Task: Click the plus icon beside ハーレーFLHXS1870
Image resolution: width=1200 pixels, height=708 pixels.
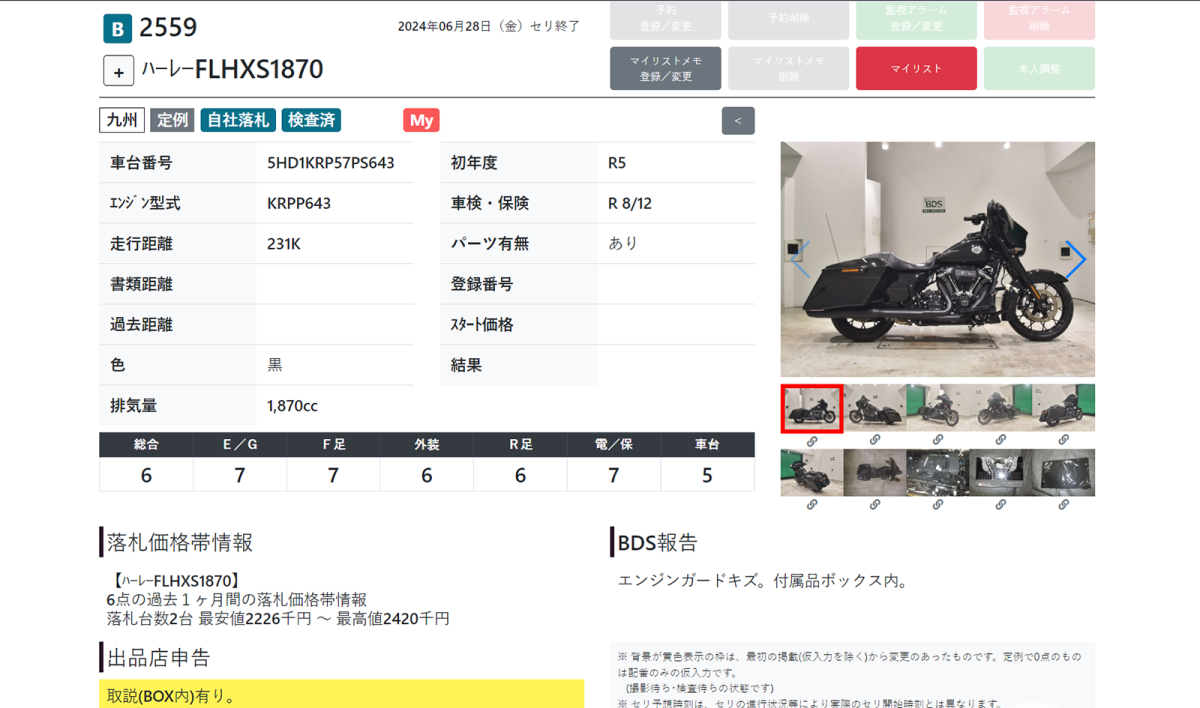Action: coord(118,71)
